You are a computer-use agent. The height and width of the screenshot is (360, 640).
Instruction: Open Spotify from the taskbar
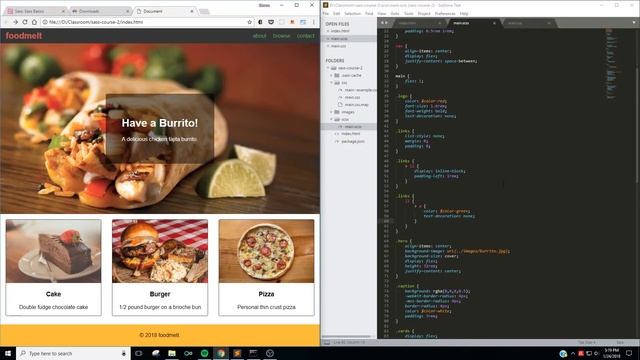point(204,353)
